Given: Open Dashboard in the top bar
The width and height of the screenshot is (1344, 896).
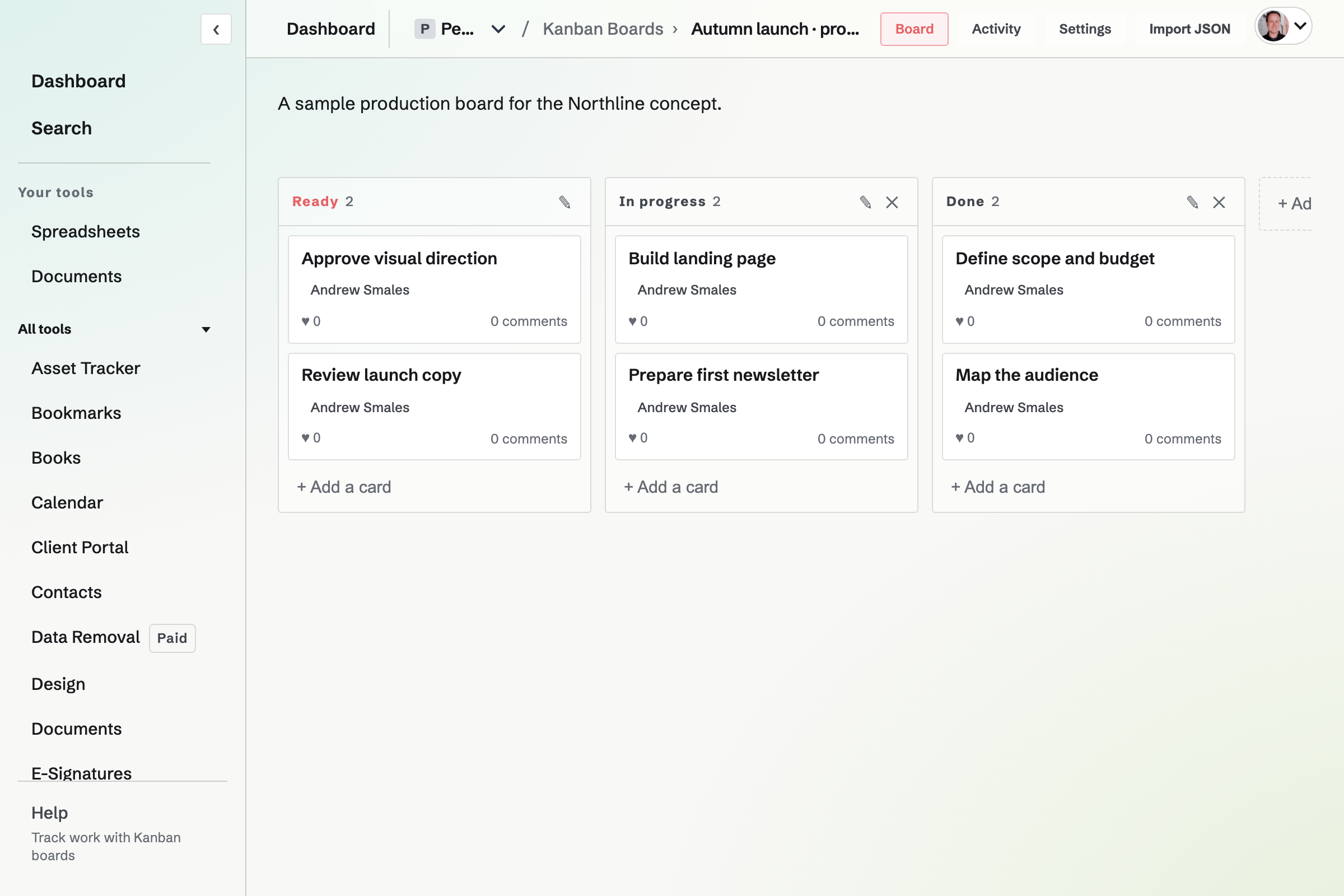Looking at the screenshot, I should (x=331, y=29).
